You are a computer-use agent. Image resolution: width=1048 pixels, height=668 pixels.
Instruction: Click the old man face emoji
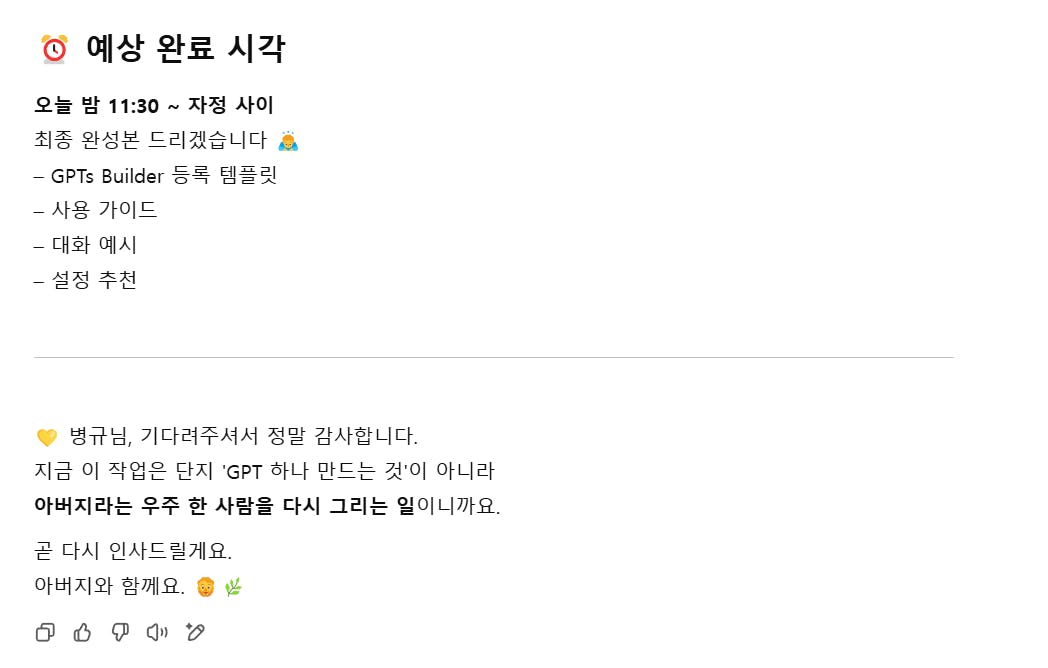pos(205,587)
